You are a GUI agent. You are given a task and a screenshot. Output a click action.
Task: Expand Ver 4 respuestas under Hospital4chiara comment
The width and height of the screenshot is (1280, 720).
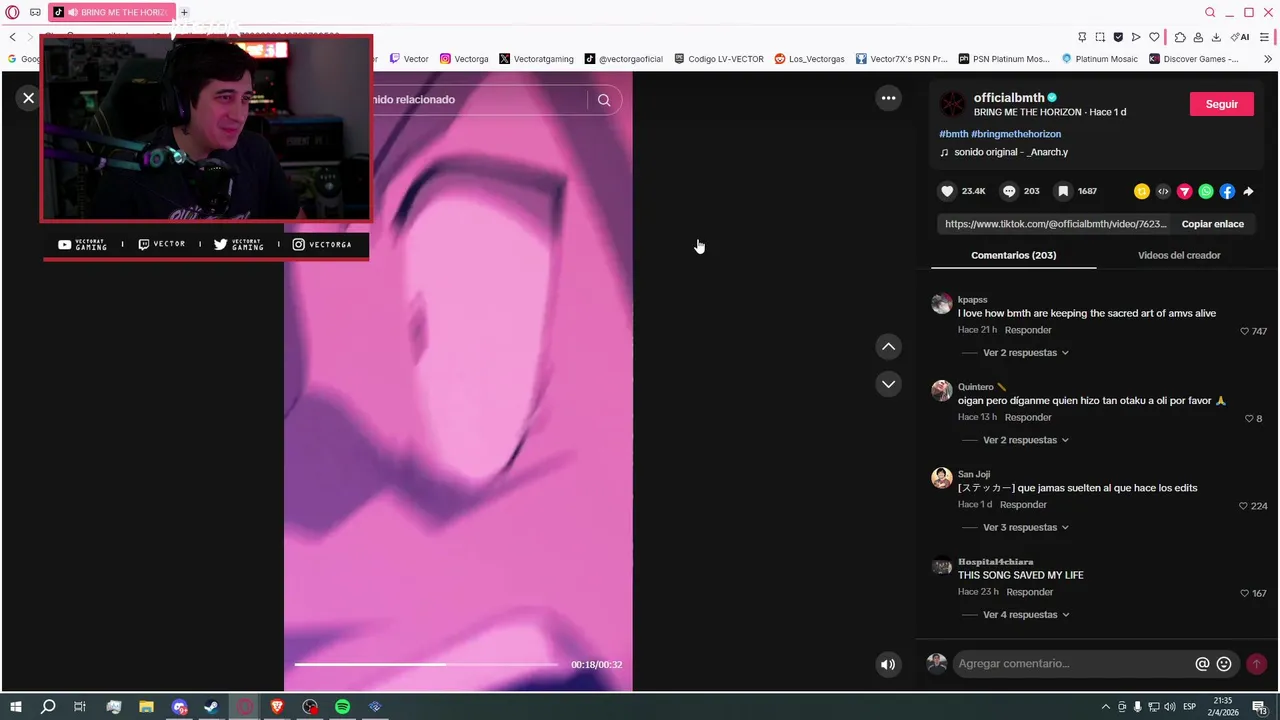(1025, 615)
